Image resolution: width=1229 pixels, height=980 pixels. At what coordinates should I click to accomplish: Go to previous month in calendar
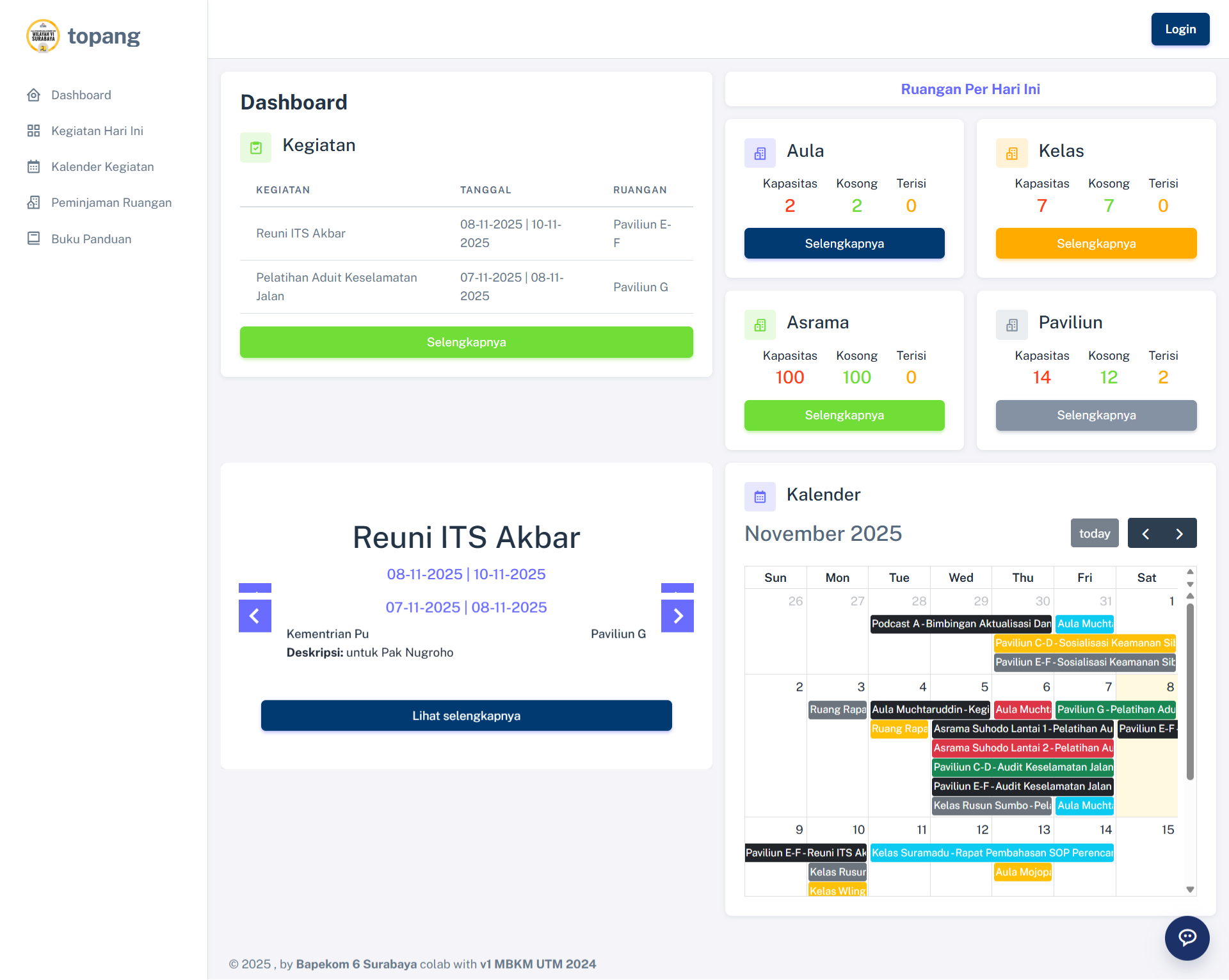[1145, 533]
